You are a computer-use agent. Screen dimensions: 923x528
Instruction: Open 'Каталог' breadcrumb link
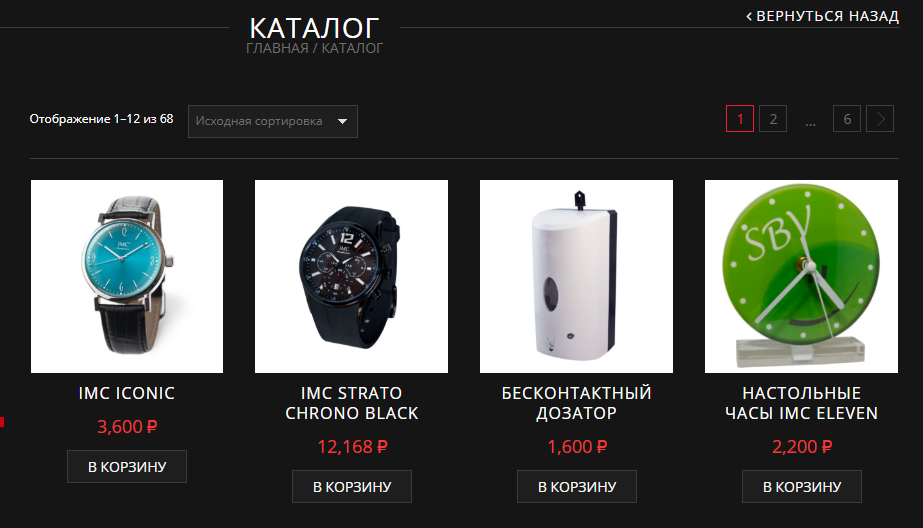point(352,48)
